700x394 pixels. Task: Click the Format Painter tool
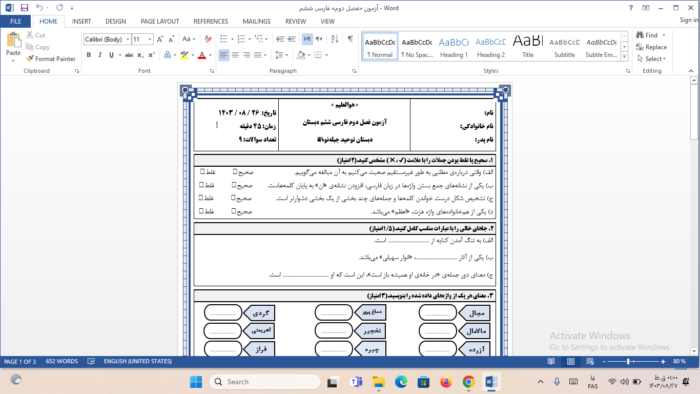coord(50,59)
